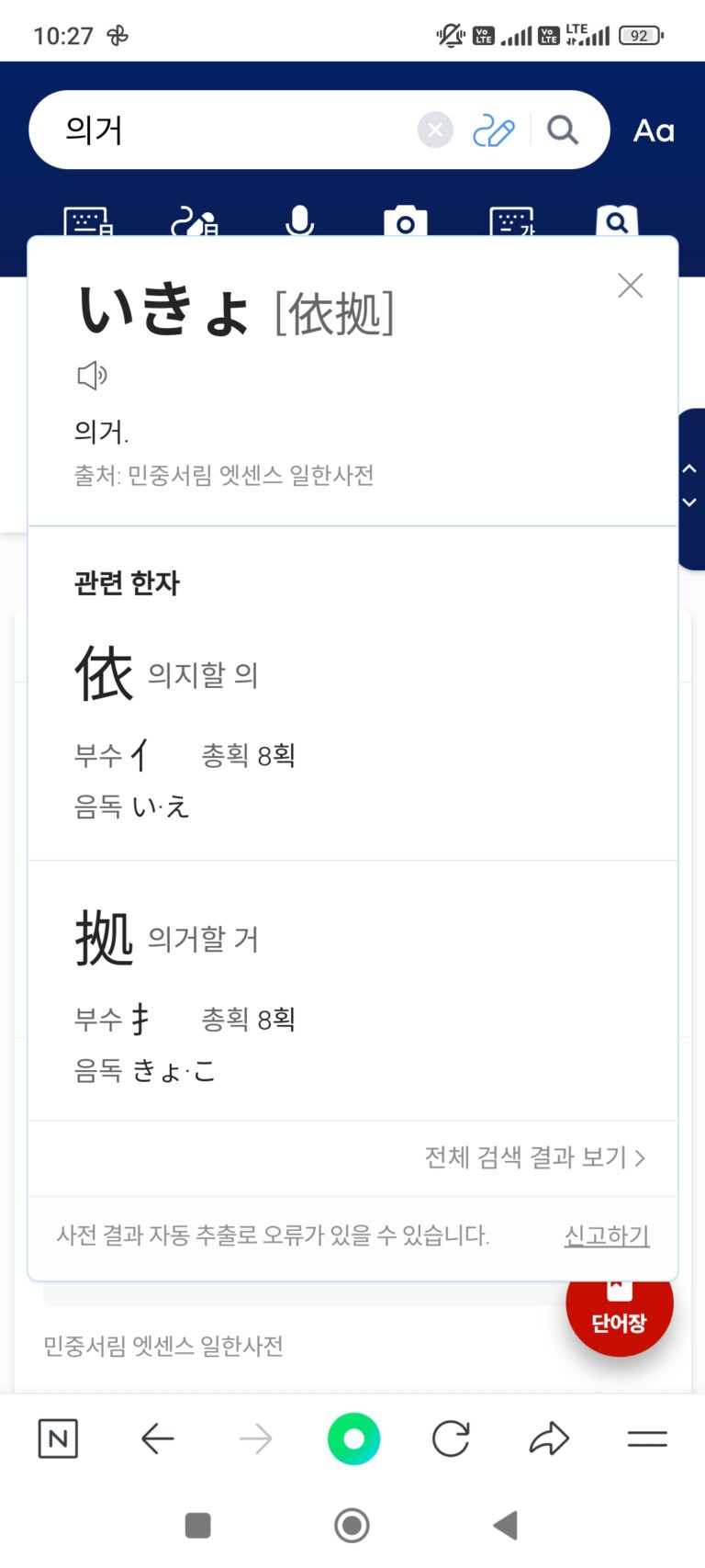Image resolution: width=705 pixels, height=1568 pixels.
Task: Open 전체 검색 결과 보기 link
Action: coord(534,1157)
